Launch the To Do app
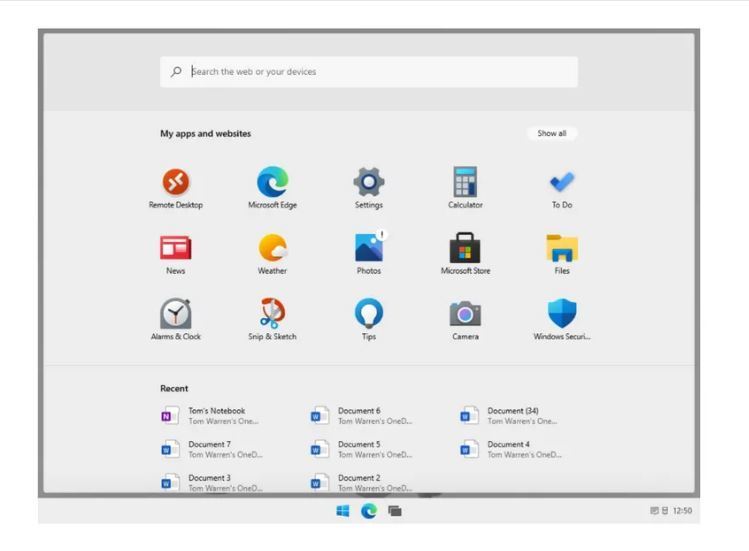The width and height of the screenshot is (749, 551). coord(562,183)
